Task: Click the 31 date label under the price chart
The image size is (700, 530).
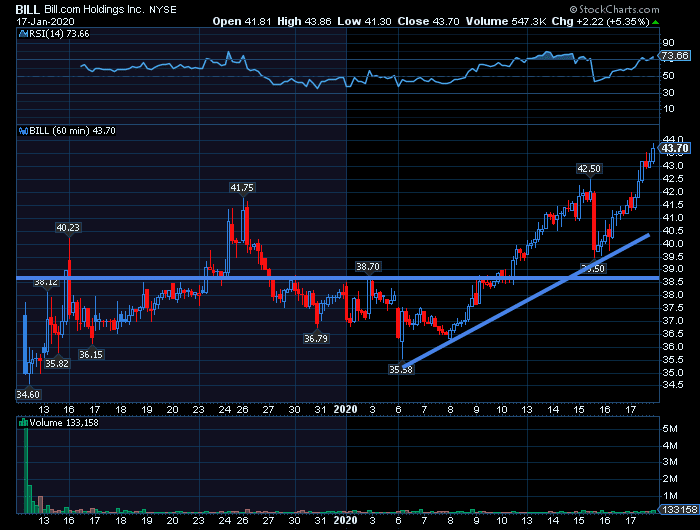Action: pyautogui.click(x=320, y=409)
